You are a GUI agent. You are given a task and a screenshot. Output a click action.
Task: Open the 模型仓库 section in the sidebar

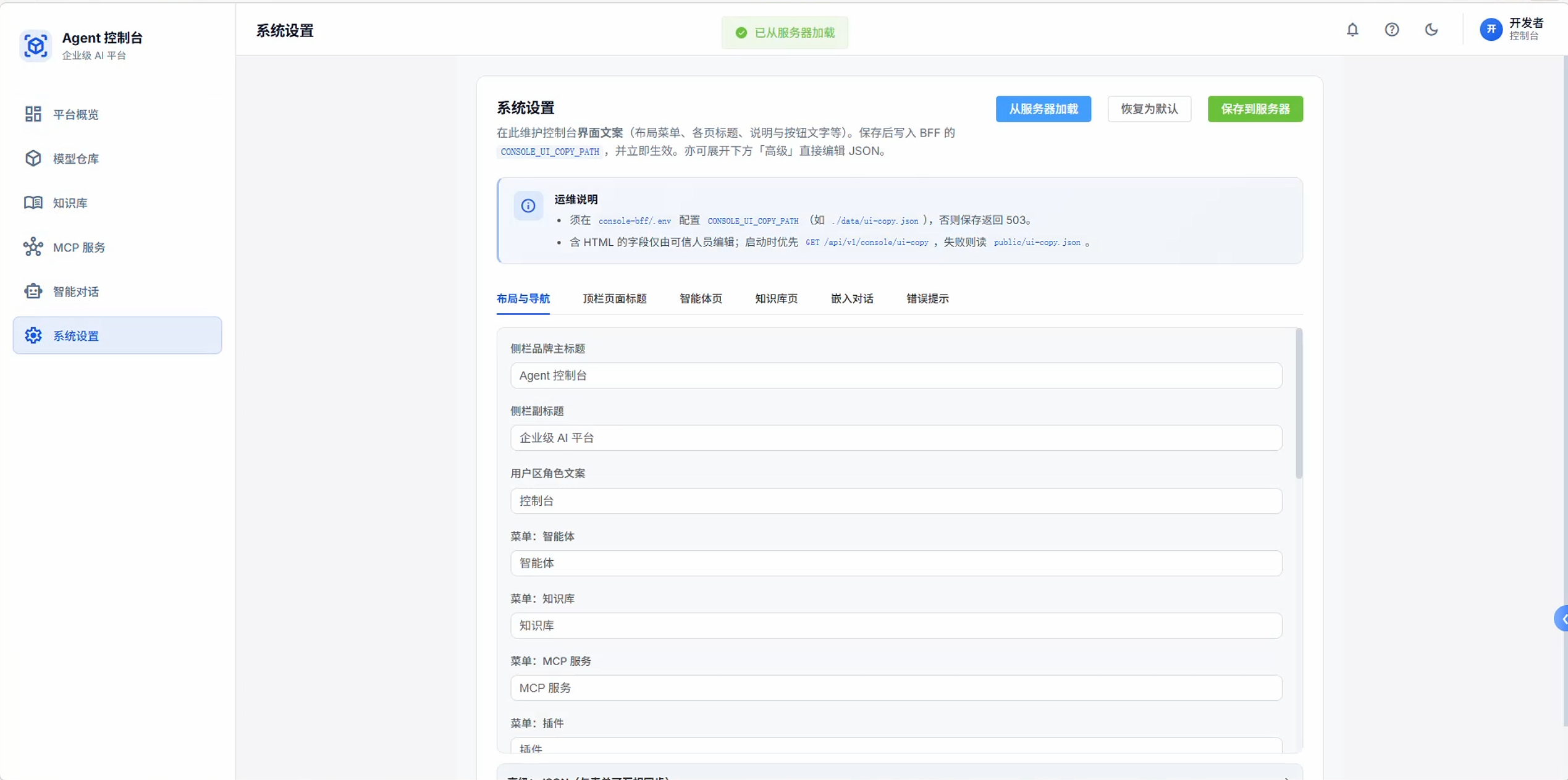pos(75,159)
